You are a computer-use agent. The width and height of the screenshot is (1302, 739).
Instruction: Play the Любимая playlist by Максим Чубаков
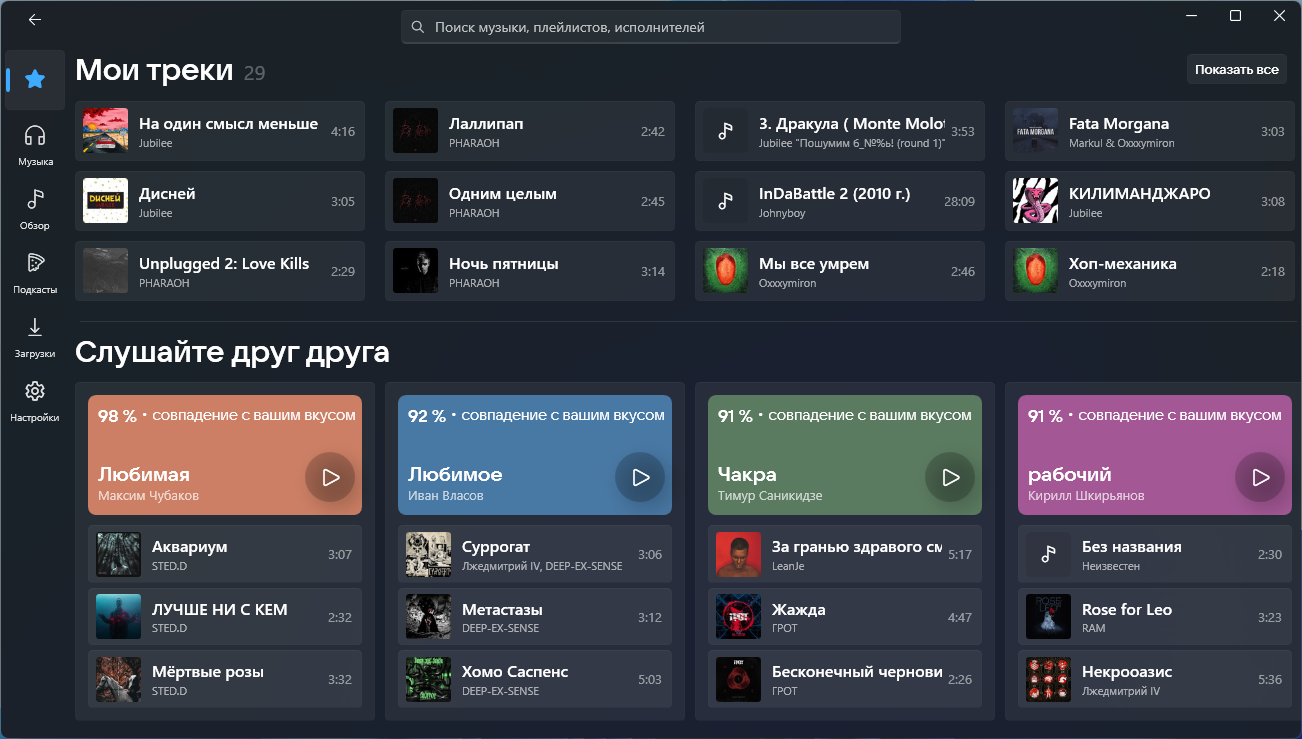330,477
